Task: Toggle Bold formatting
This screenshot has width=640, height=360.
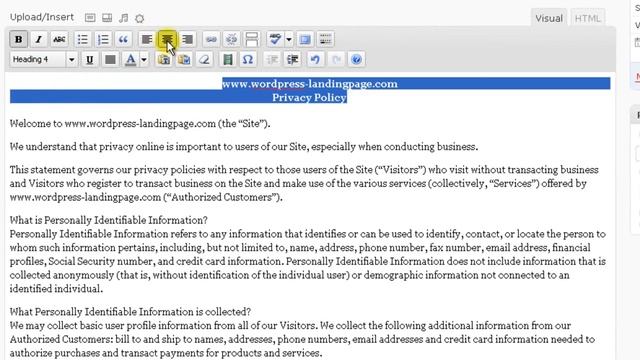Action: click(18, 40)
